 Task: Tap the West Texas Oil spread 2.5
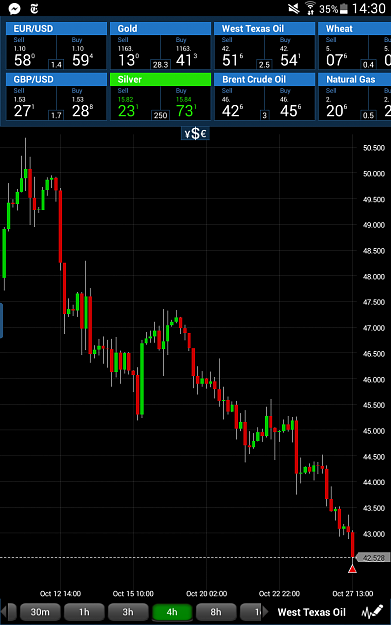[x=264, y=64]
